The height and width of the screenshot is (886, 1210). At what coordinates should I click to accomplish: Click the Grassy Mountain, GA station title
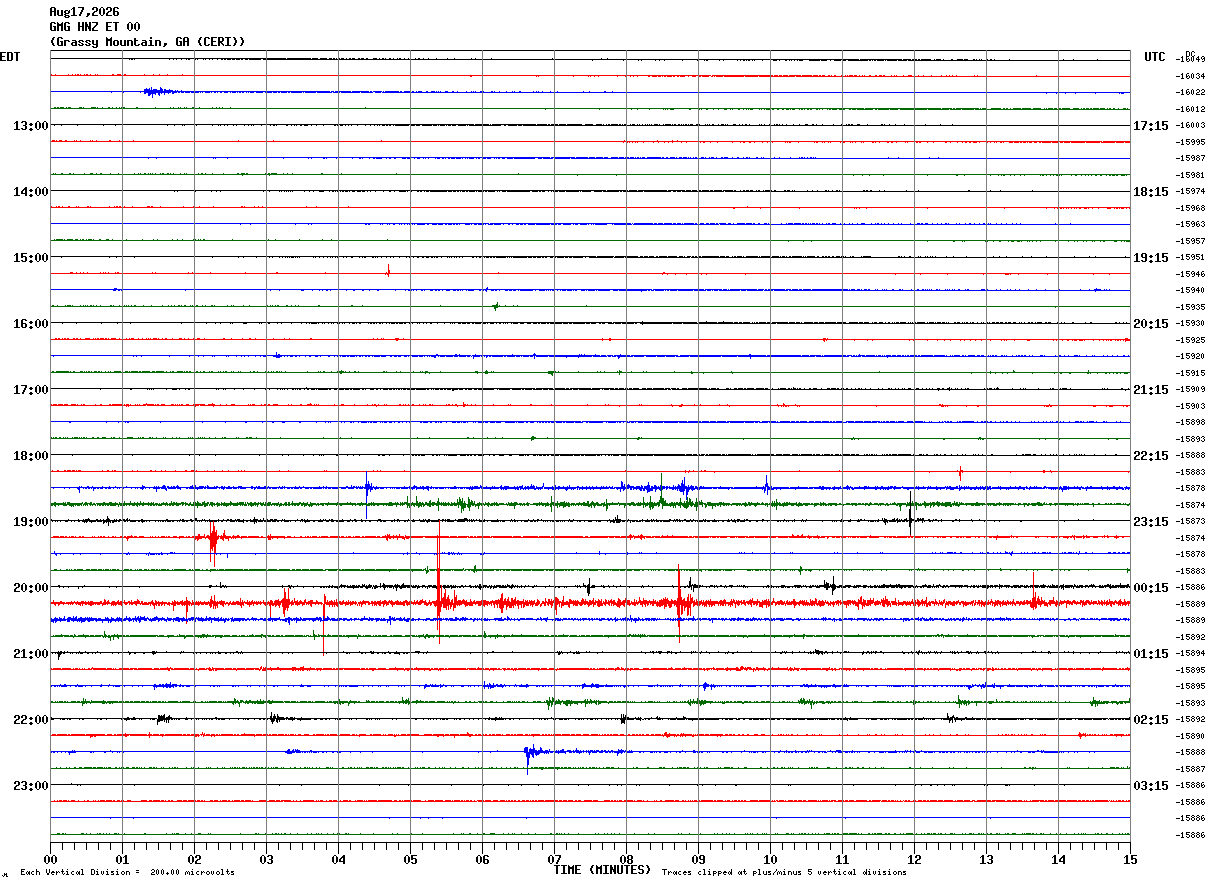coord(147,41)
